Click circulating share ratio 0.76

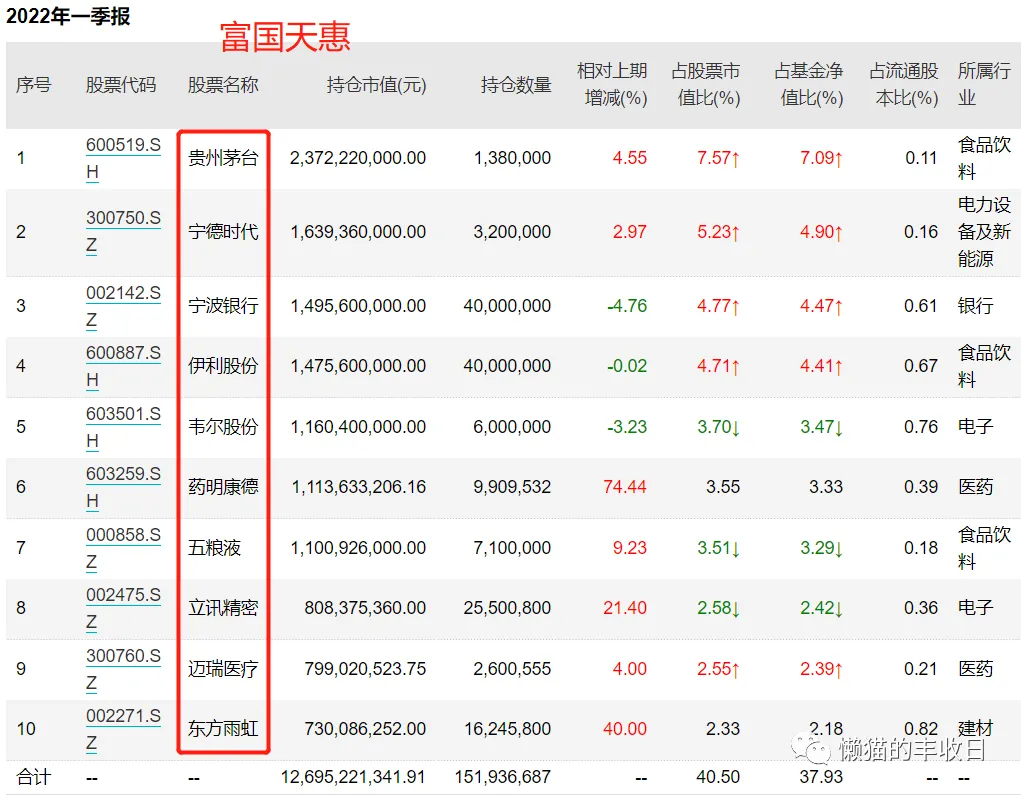pyautogui.click(x=921, y=427)
